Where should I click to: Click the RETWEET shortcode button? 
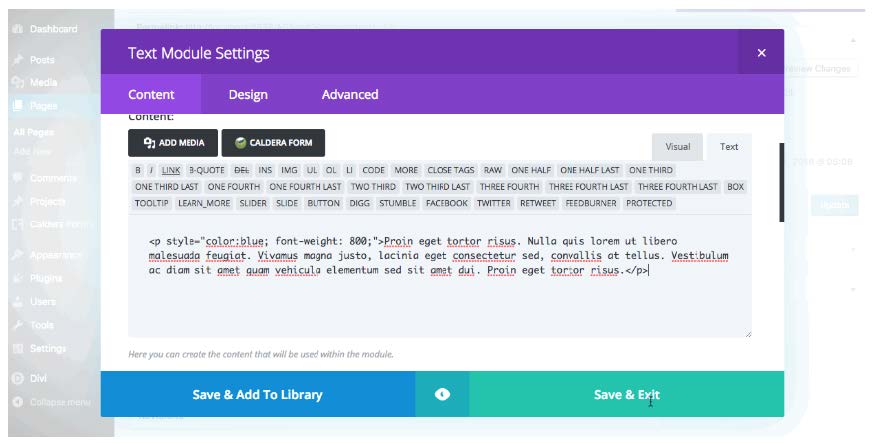tap(537, 203)
